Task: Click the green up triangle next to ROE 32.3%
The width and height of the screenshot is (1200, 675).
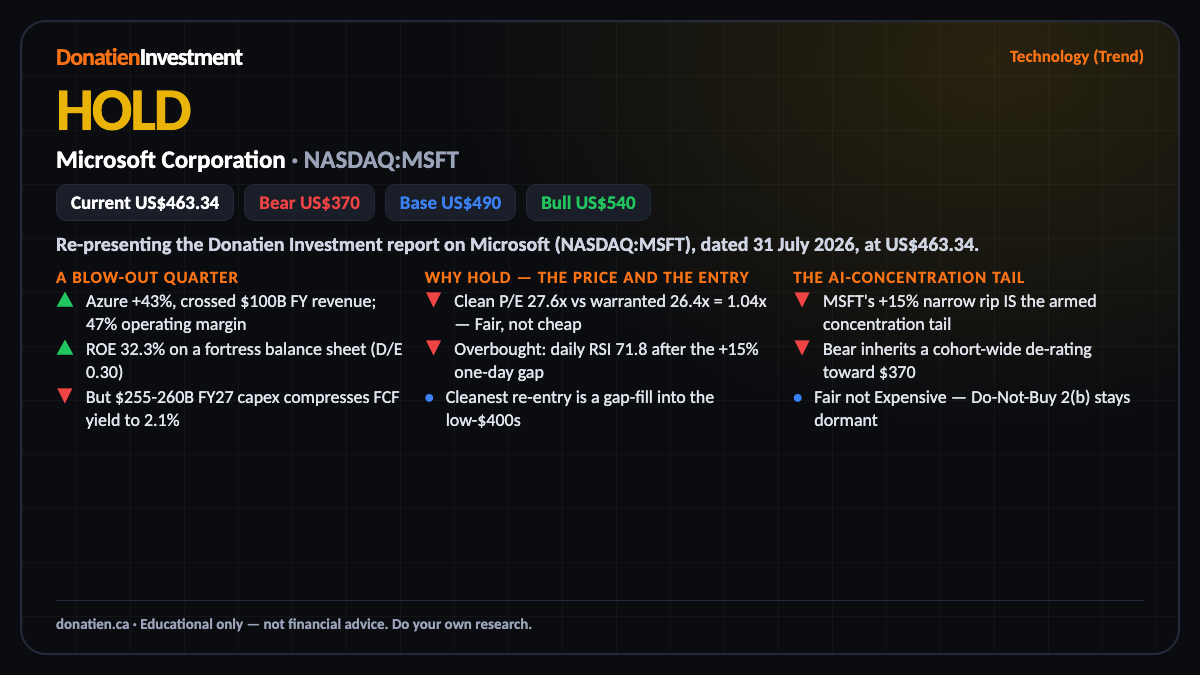Action: [65, 348]
